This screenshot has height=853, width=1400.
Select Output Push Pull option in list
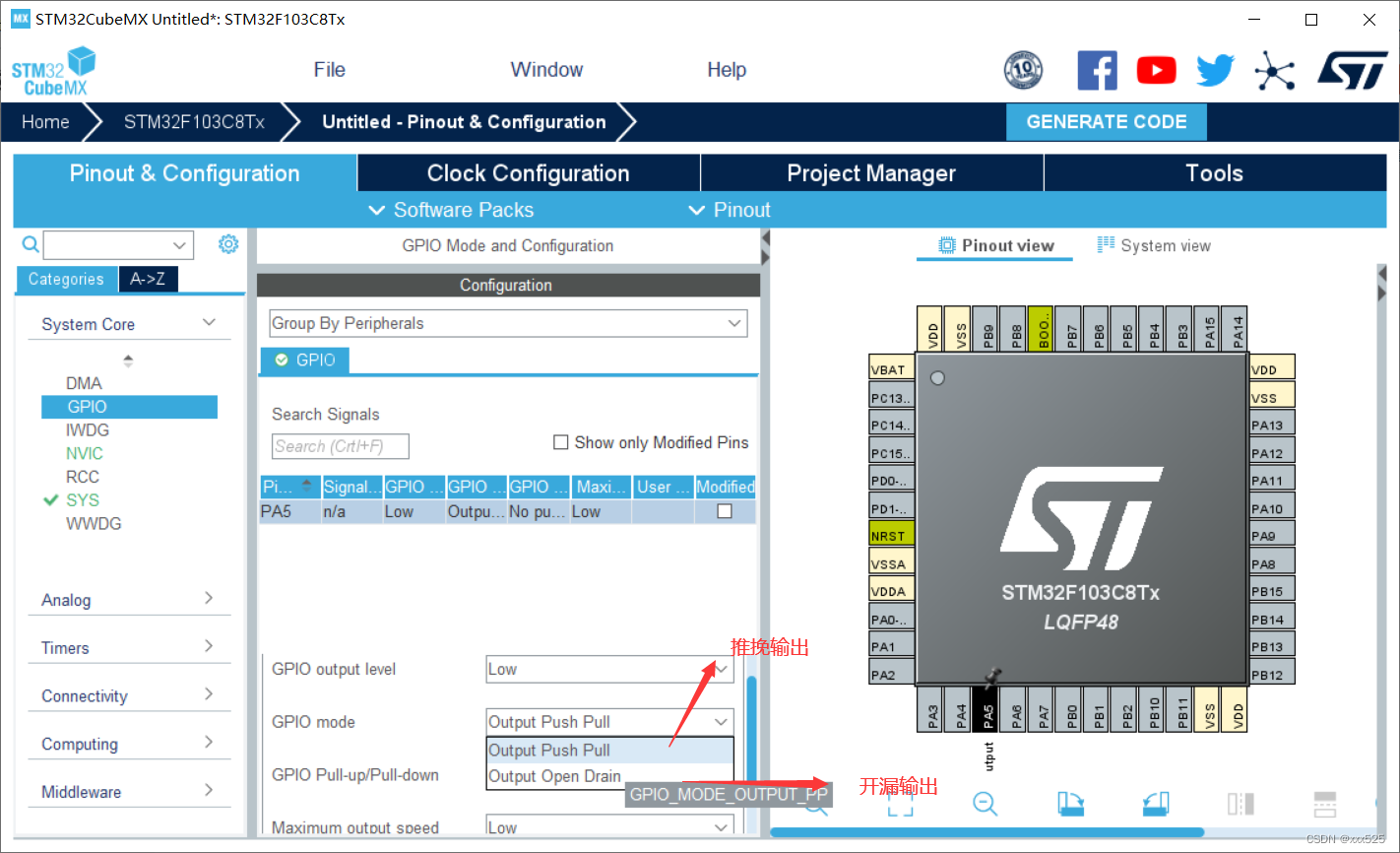point(609,750)
